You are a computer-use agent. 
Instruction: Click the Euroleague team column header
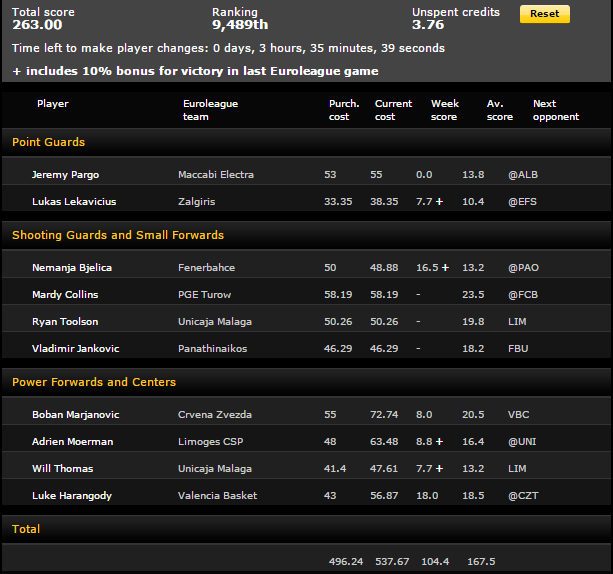(x=210, y=110)
